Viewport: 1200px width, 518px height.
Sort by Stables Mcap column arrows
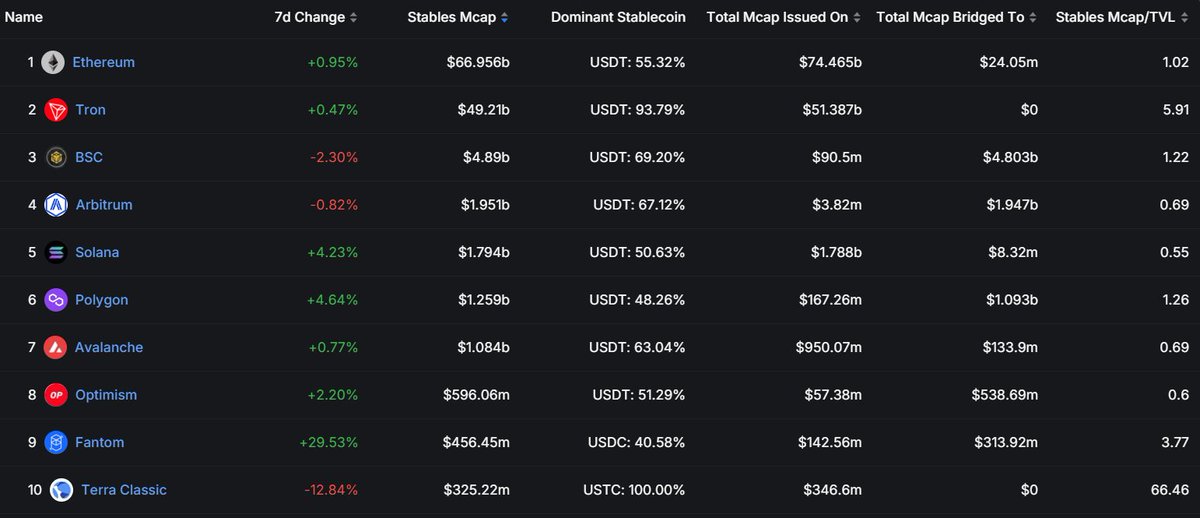pyautogui.click(x=504, y=18)
